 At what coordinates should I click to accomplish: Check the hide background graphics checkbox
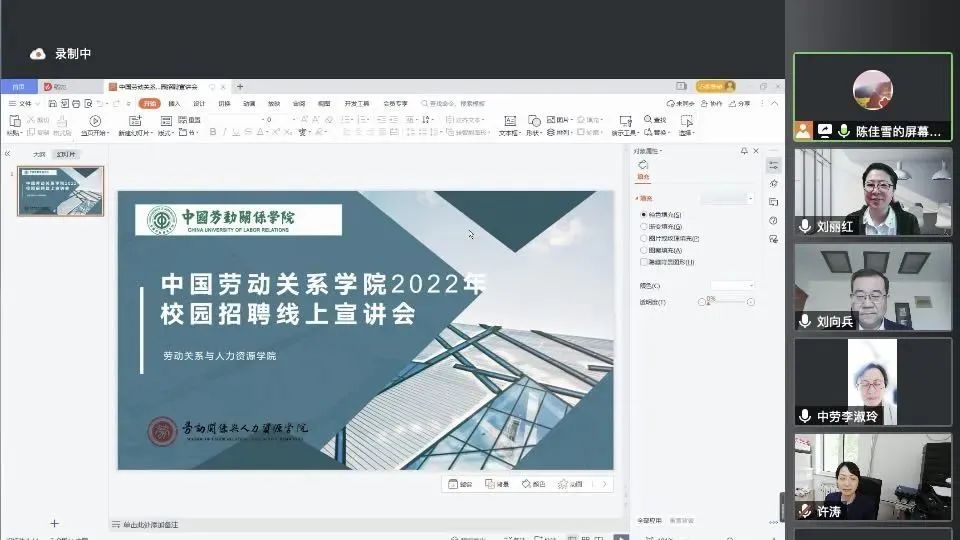pyautogui.click(x=643, y=262)
